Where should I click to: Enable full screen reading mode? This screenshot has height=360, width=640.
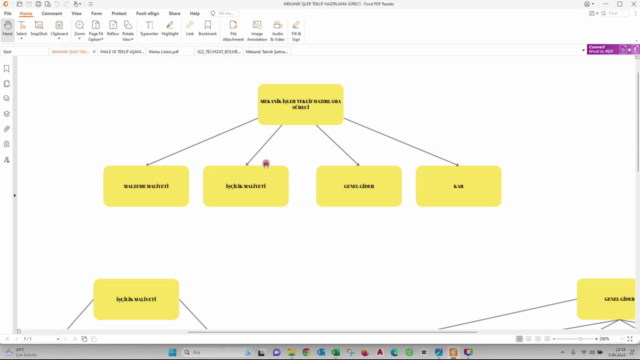[x=630, y=339]
